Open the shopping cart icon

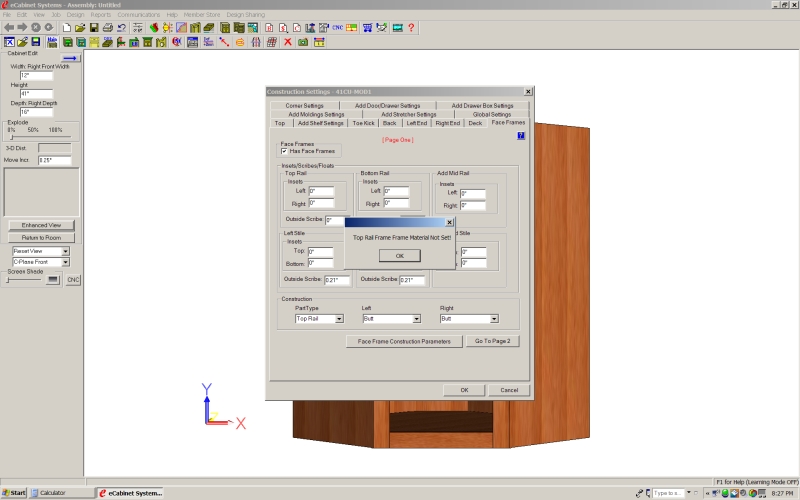(367, 28)
